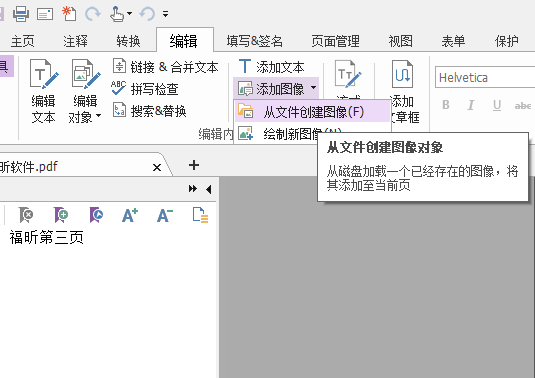
Task: Collapse the navigation panel with left triangle
Action: 208,189
